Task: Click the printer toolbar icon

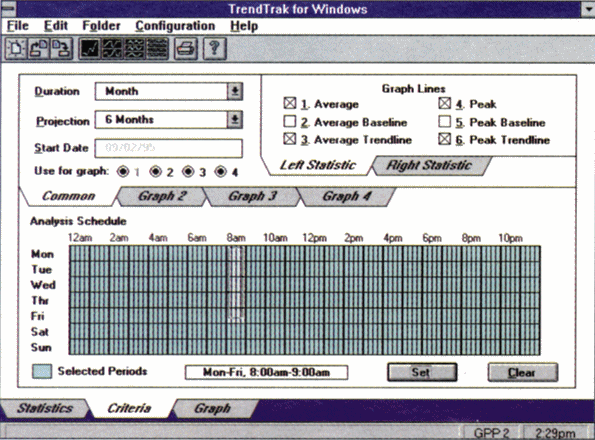Action: coord(186,49)
